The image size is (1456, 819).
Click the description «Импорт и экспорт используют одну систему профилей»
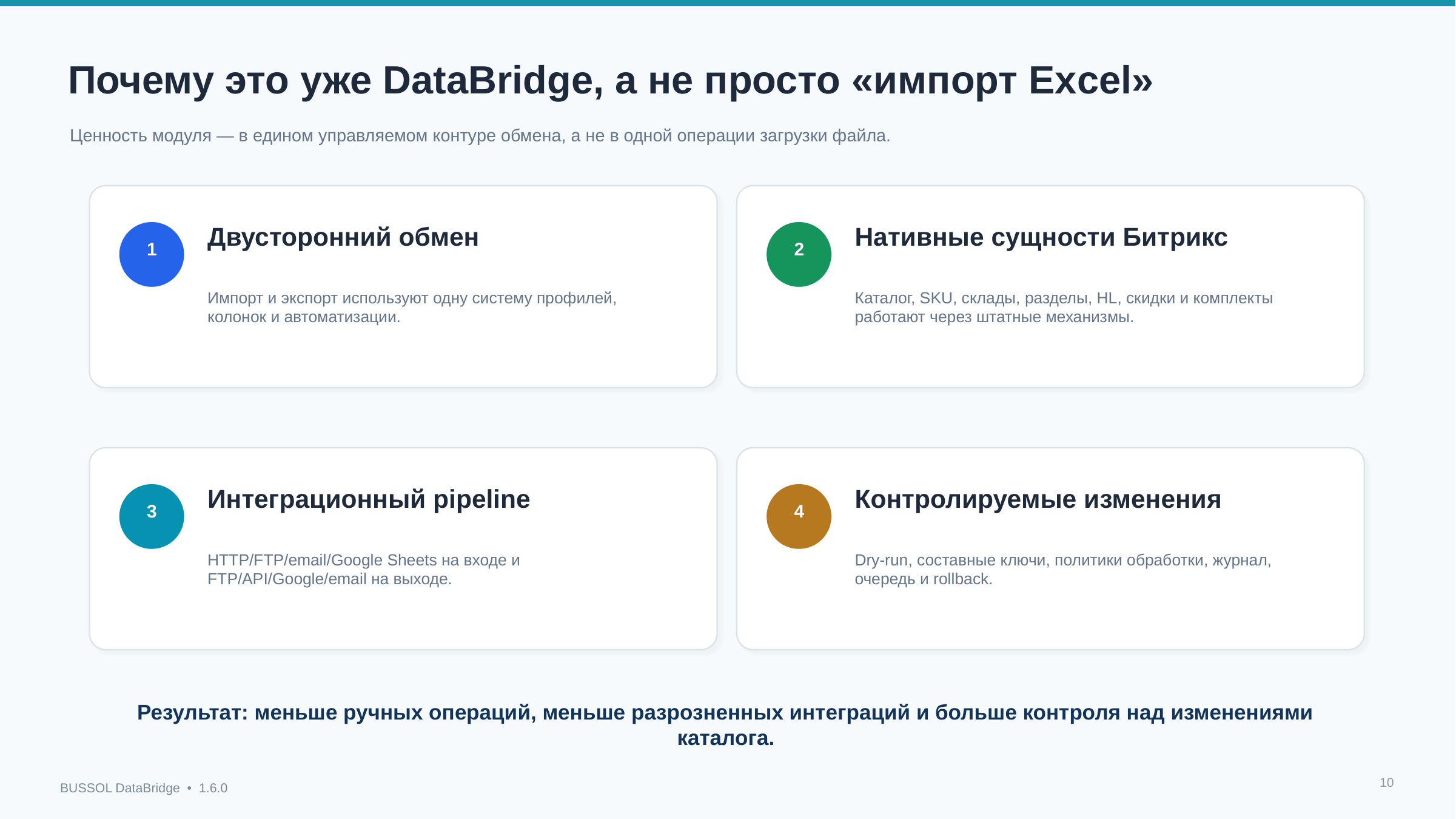412,308
